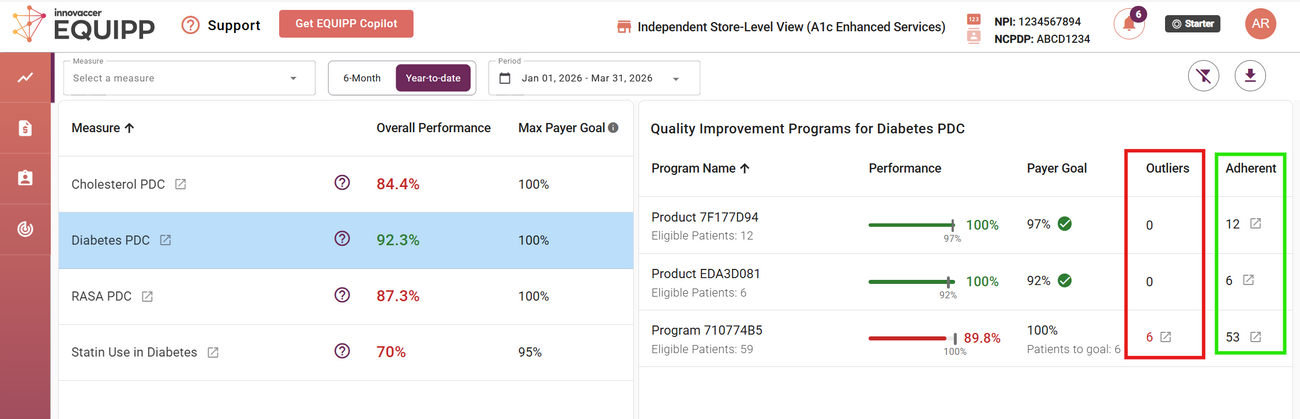Screen dimensions: 1300x419
Task: Click help icon for Statin Use in Diabetes
Action: pos(342,351)
